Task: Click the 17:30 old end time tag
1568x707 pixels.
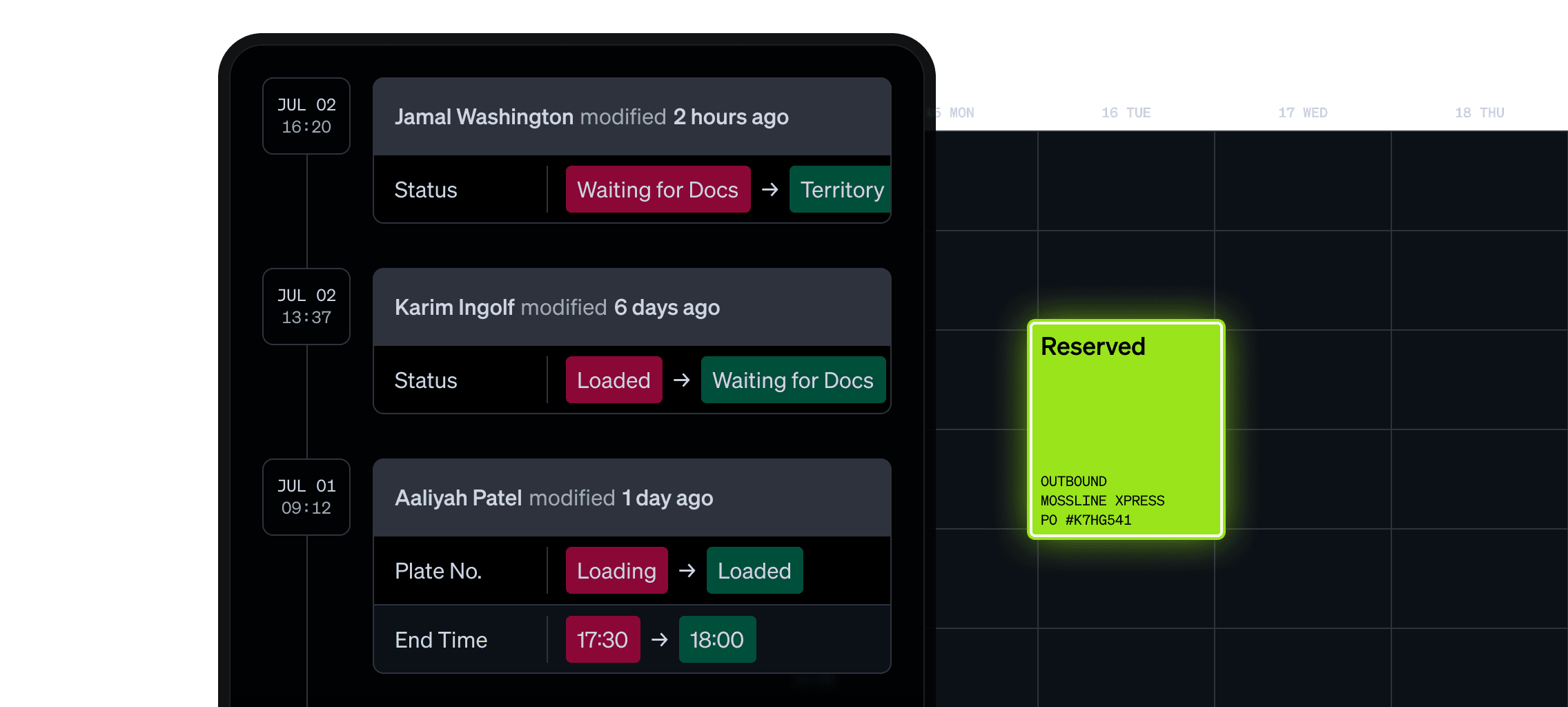Action: (602, 639)
